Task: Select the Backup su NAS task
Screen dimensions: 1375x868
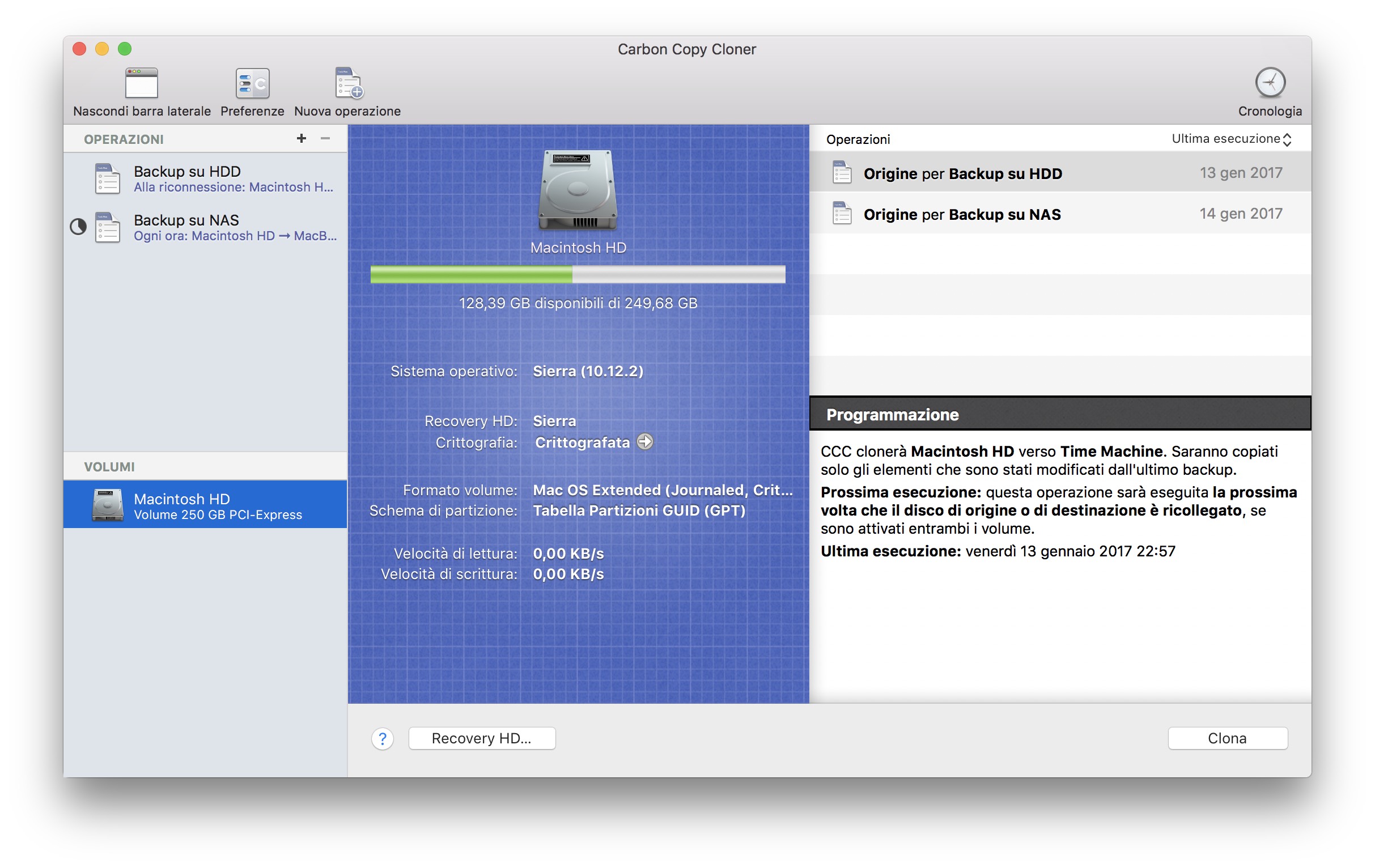Action: 206,227
